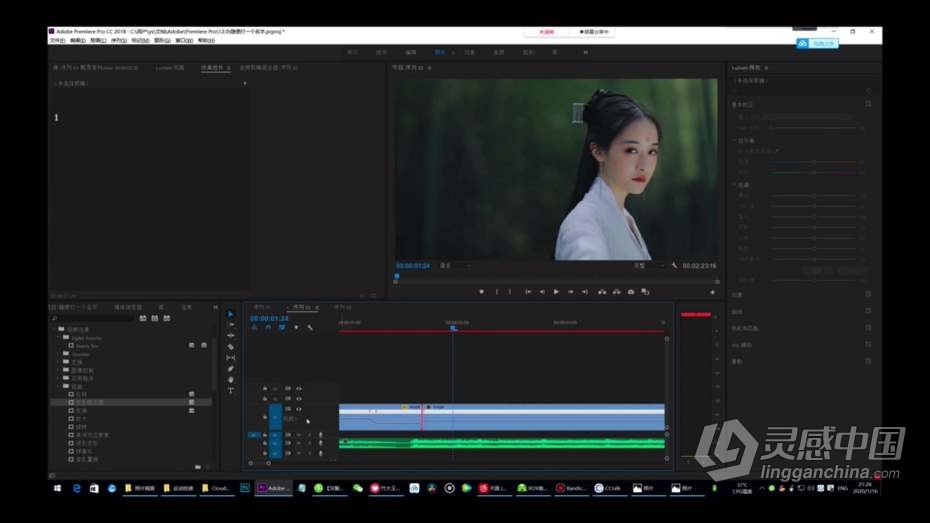Select the Track Select Forward tool

tap(231, 325)
